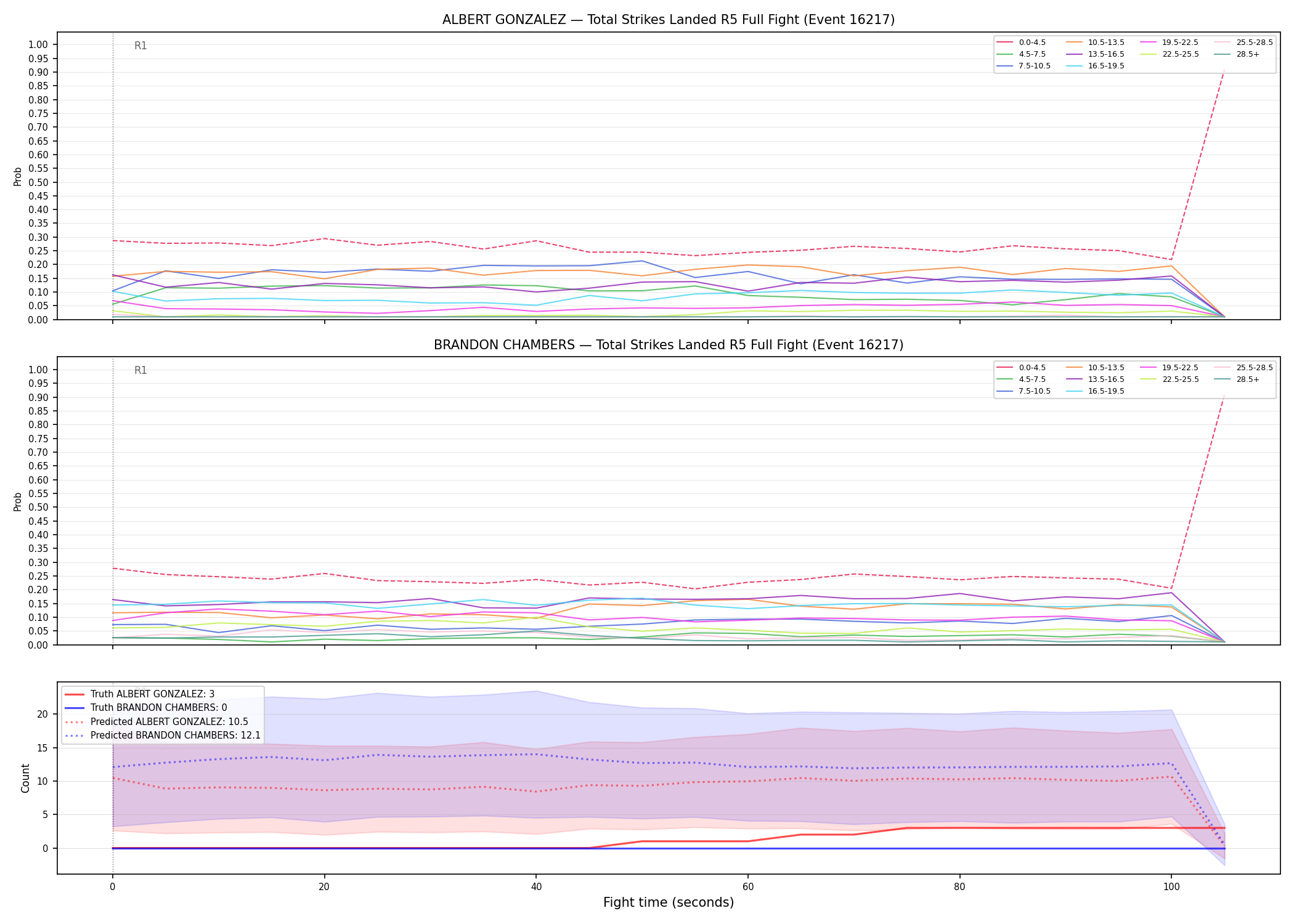Click Predicted ALBERT GONZALEZ: 10.5 legend item
The height and width of the screenshot is (924, 1294).
157,722
